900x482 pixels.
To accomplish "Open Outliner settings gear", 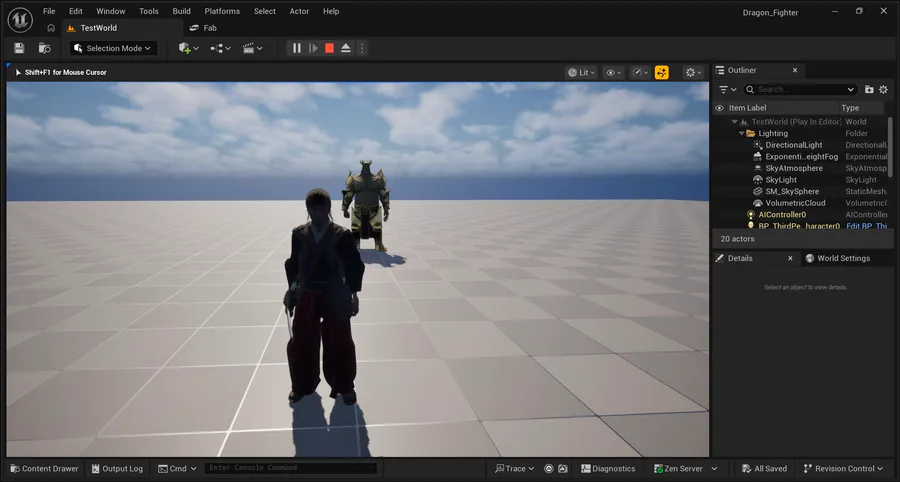I will (x=883, y=90).
